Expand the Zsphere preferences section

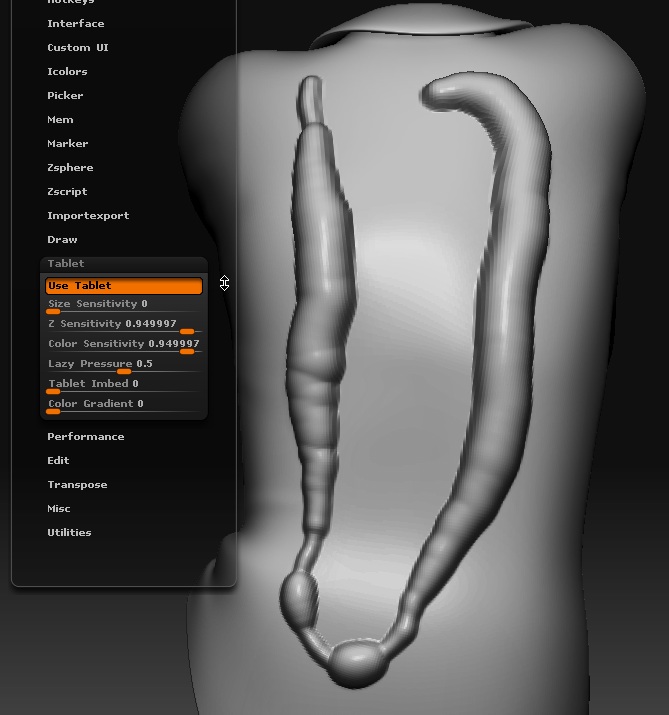click(x=70, y=168)
